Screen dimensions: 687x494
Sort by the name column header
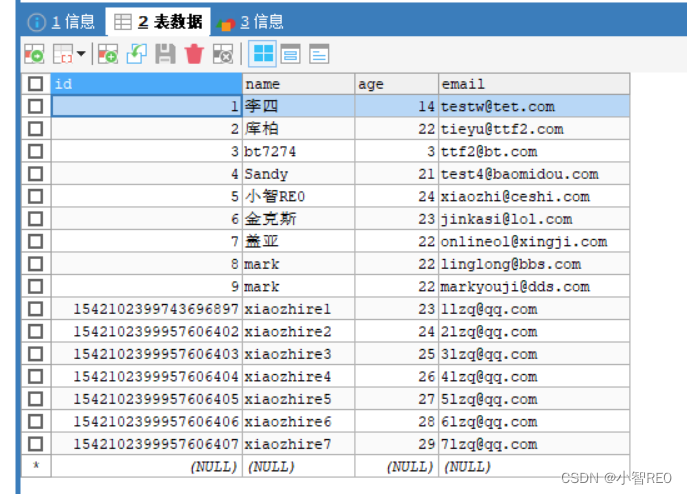coord(298,84)
